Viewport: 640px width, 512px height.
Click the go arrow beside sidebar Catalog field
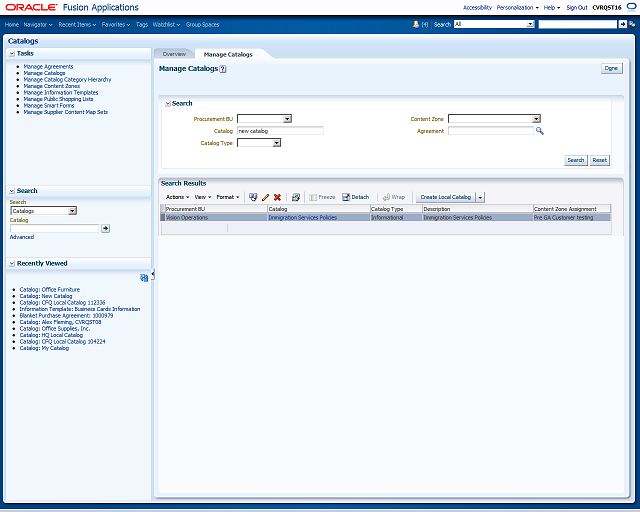pyautogui.click(x=106, y=228)
